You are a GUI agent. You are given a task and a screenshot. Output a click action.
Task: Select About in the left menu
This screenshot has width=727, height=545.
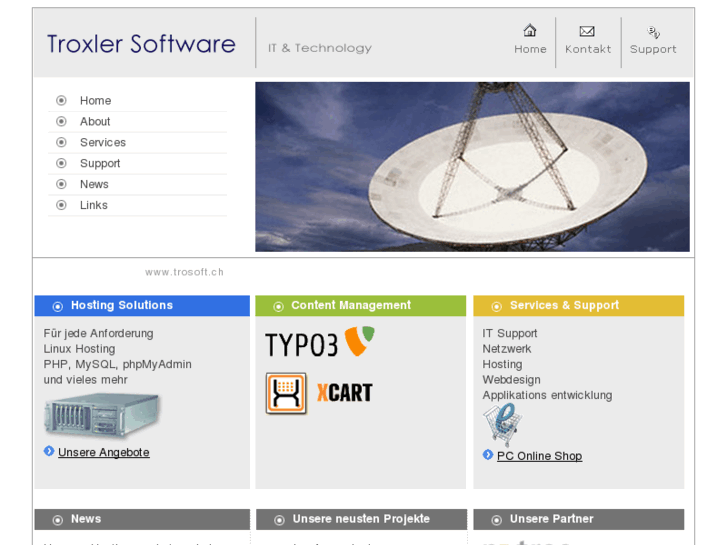pos(95,122)
